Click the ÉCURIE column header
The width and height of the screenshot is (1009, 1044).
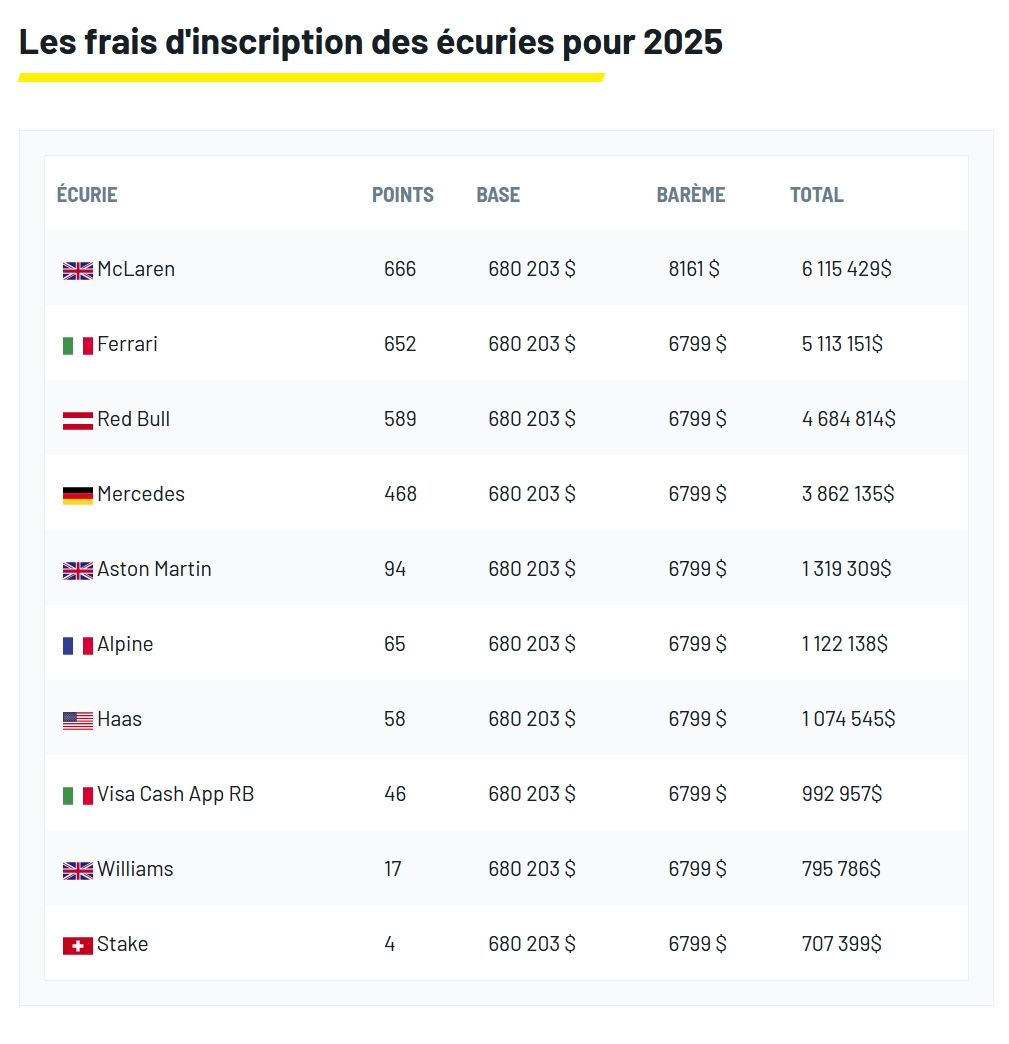pyautogui.click(x=87, y=195)
